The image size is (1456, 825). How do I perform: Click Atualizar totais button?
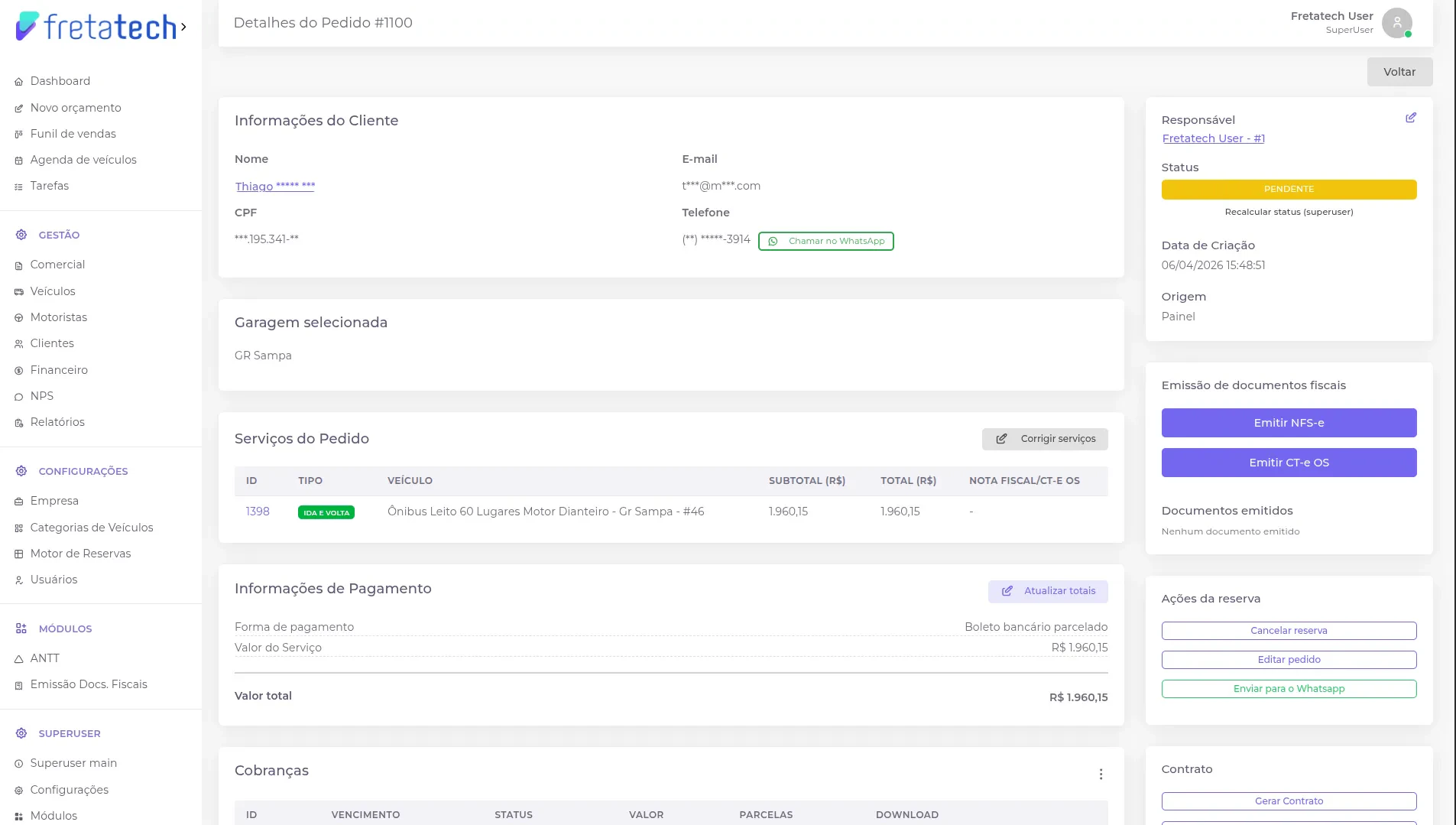(x=1048, y=591)
